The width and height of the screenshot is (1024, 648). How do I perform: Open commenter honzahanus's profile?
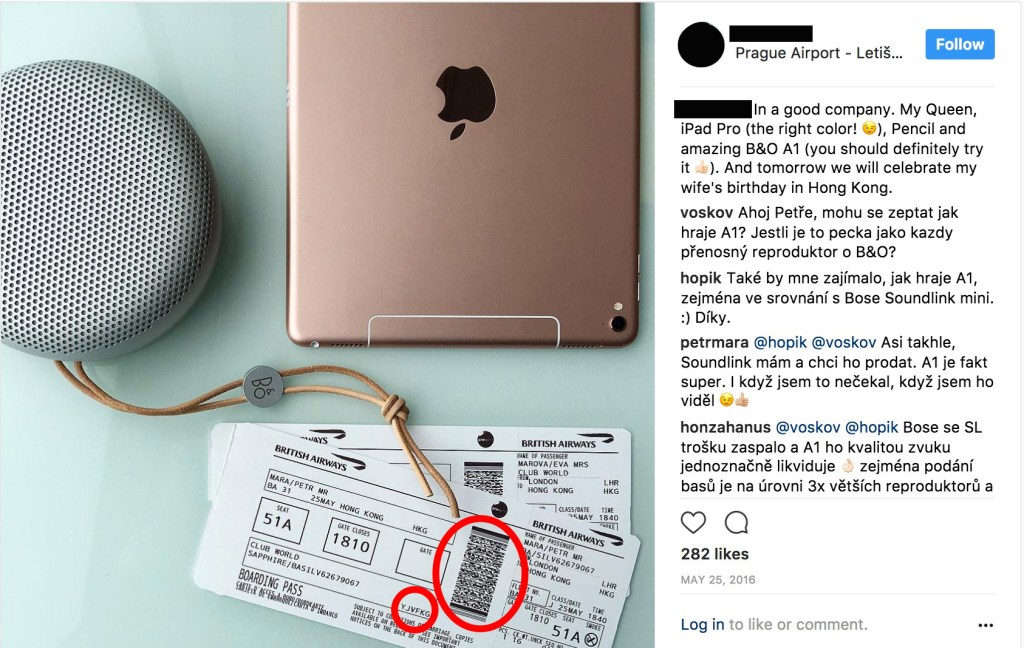point(726,428)
